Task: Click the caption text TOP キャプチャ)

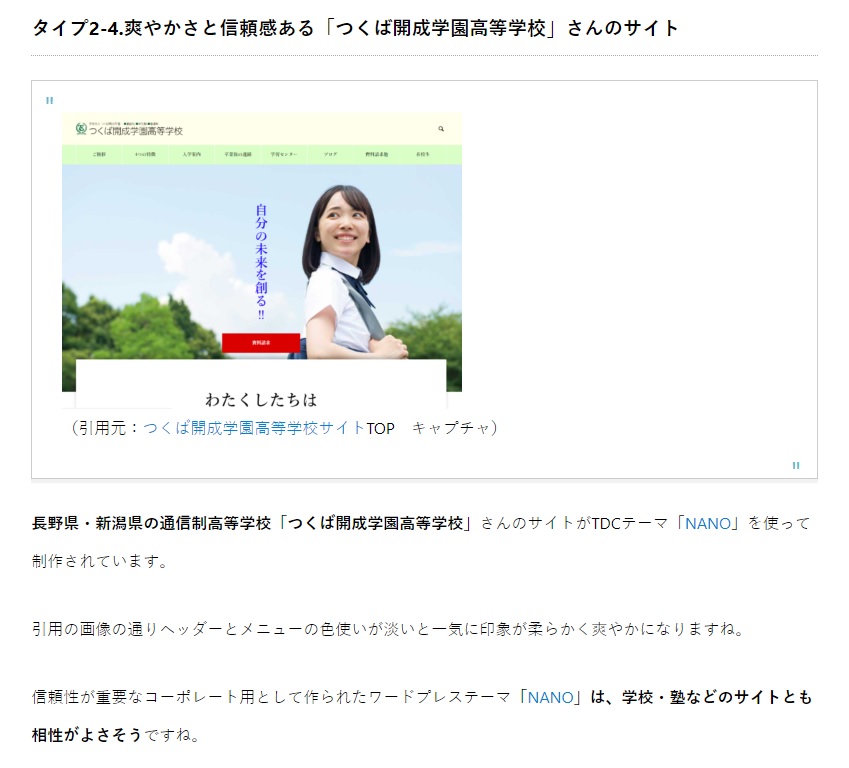Action: pyautogui.click(x=432, y=428)
